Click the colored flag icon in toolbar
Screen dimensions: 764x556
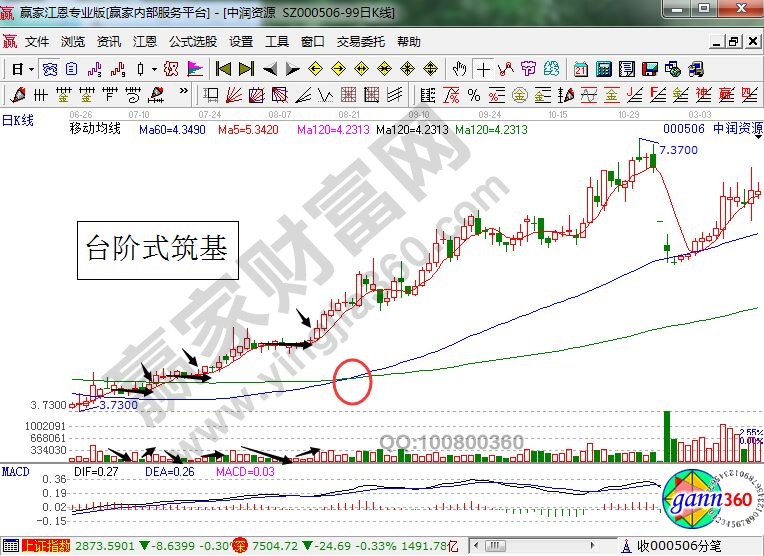[x=194, y=69]
